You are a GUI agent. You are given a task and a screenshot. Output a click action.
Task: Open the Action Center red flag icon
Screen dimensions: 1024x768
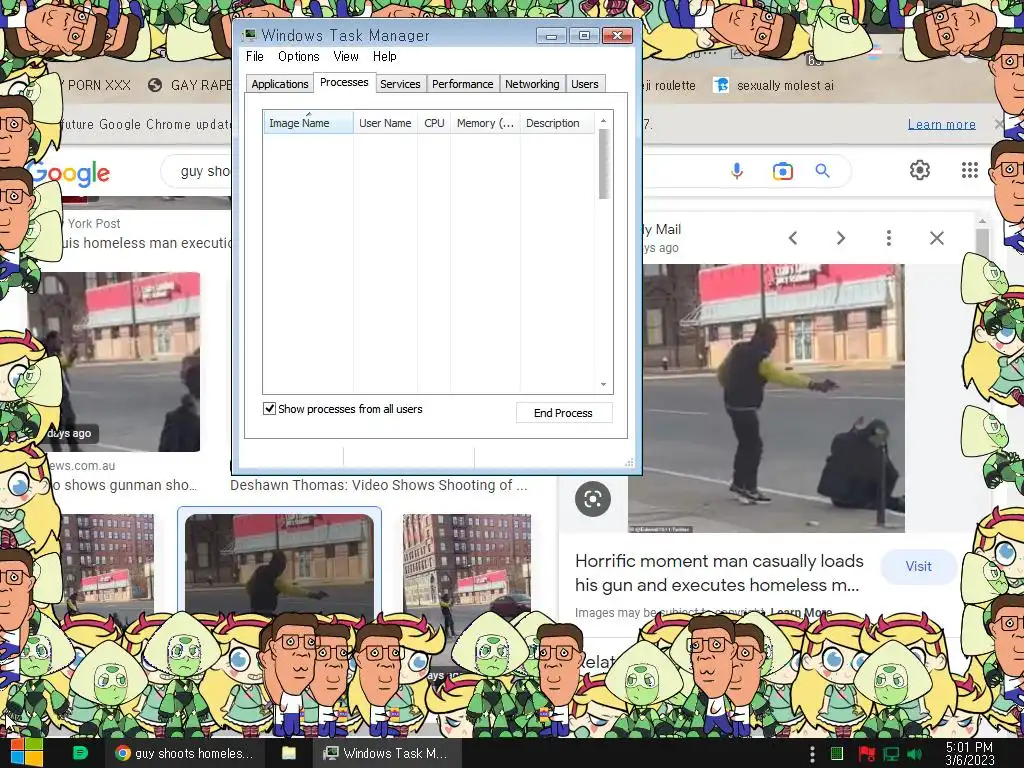point(866,754)
